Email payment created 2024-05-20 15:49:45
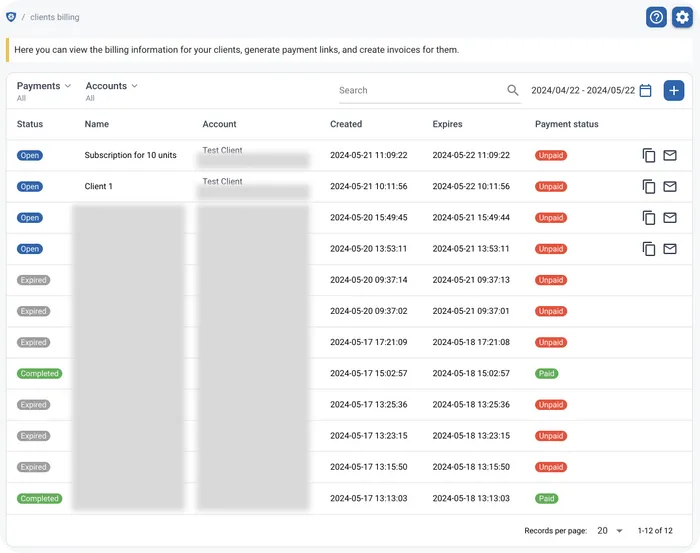 pos(670,218)
